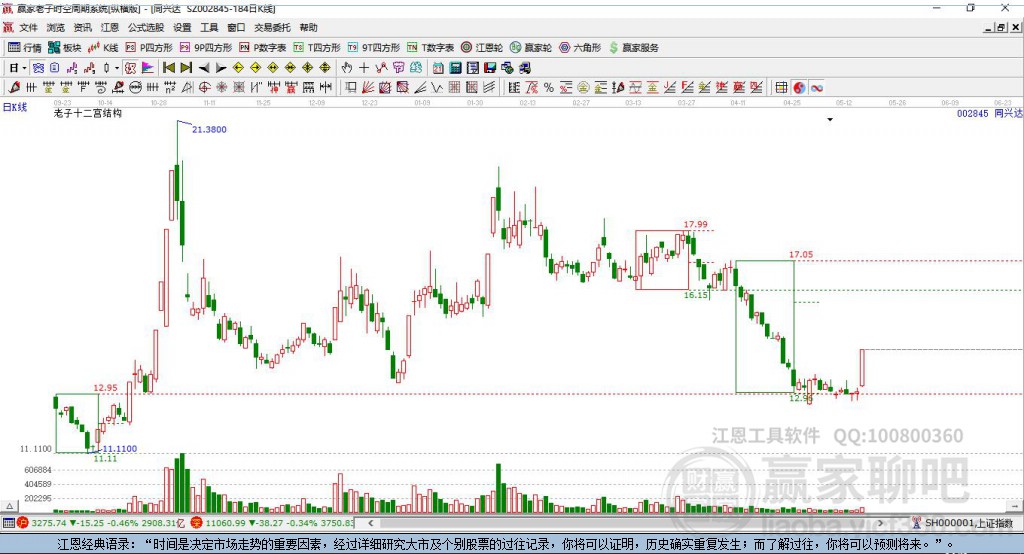Click the 12.95 price annotation
This screenshot has height=554, width=1024.
point(105,387)
